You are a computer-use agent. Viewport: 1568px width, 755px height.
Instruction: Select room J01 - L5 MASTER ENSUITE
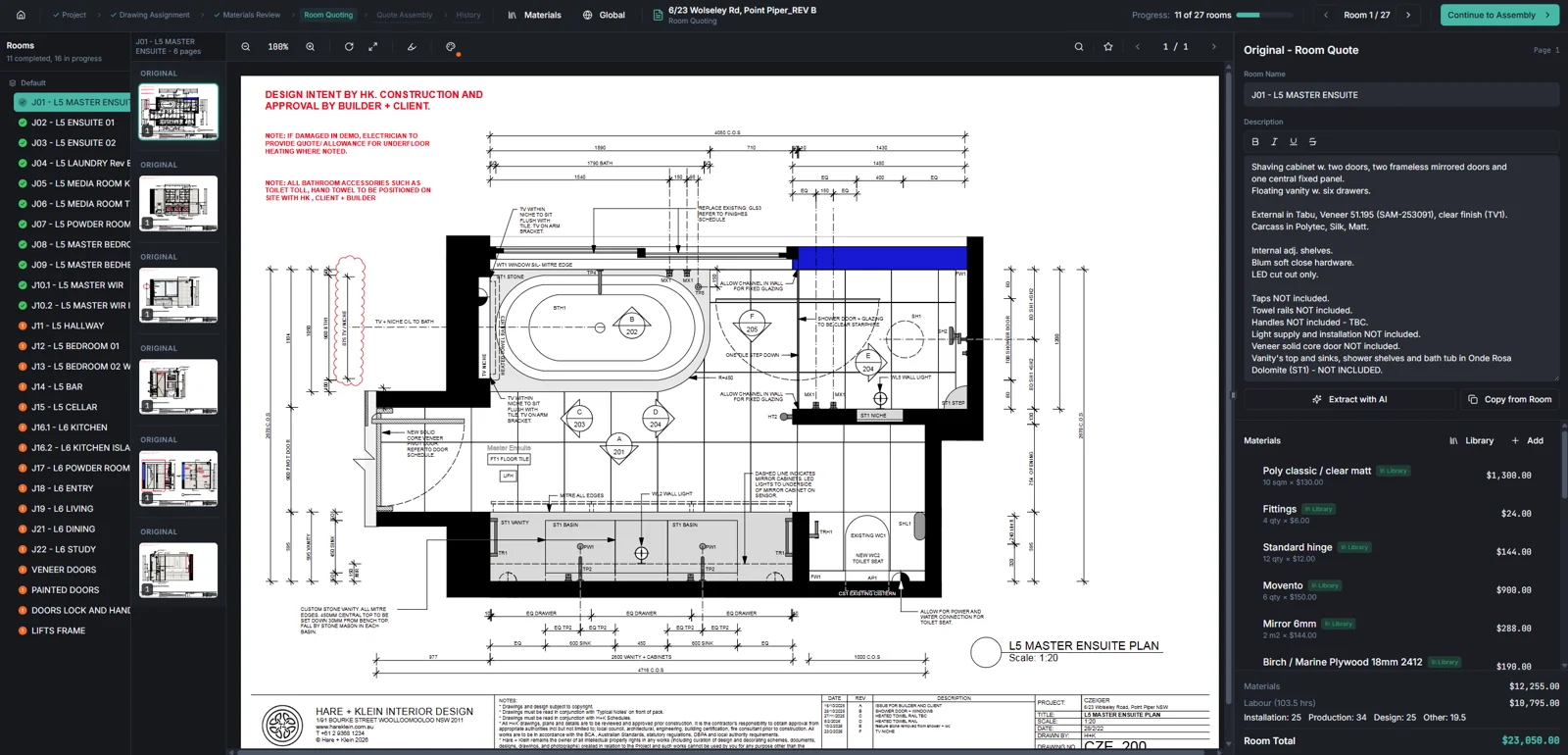point(73,102)
